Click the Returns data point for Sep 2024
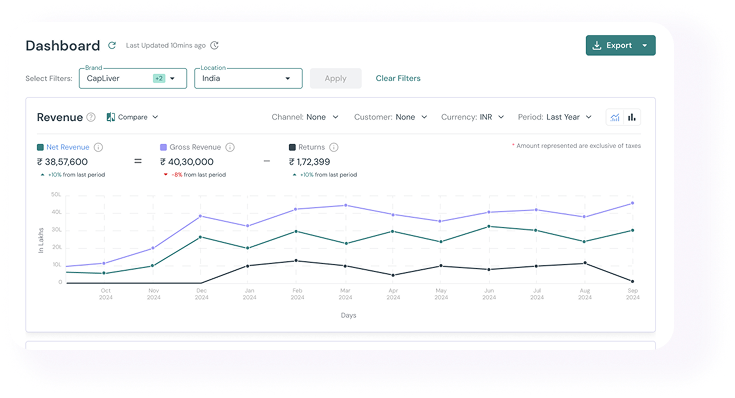 point(632,281)
